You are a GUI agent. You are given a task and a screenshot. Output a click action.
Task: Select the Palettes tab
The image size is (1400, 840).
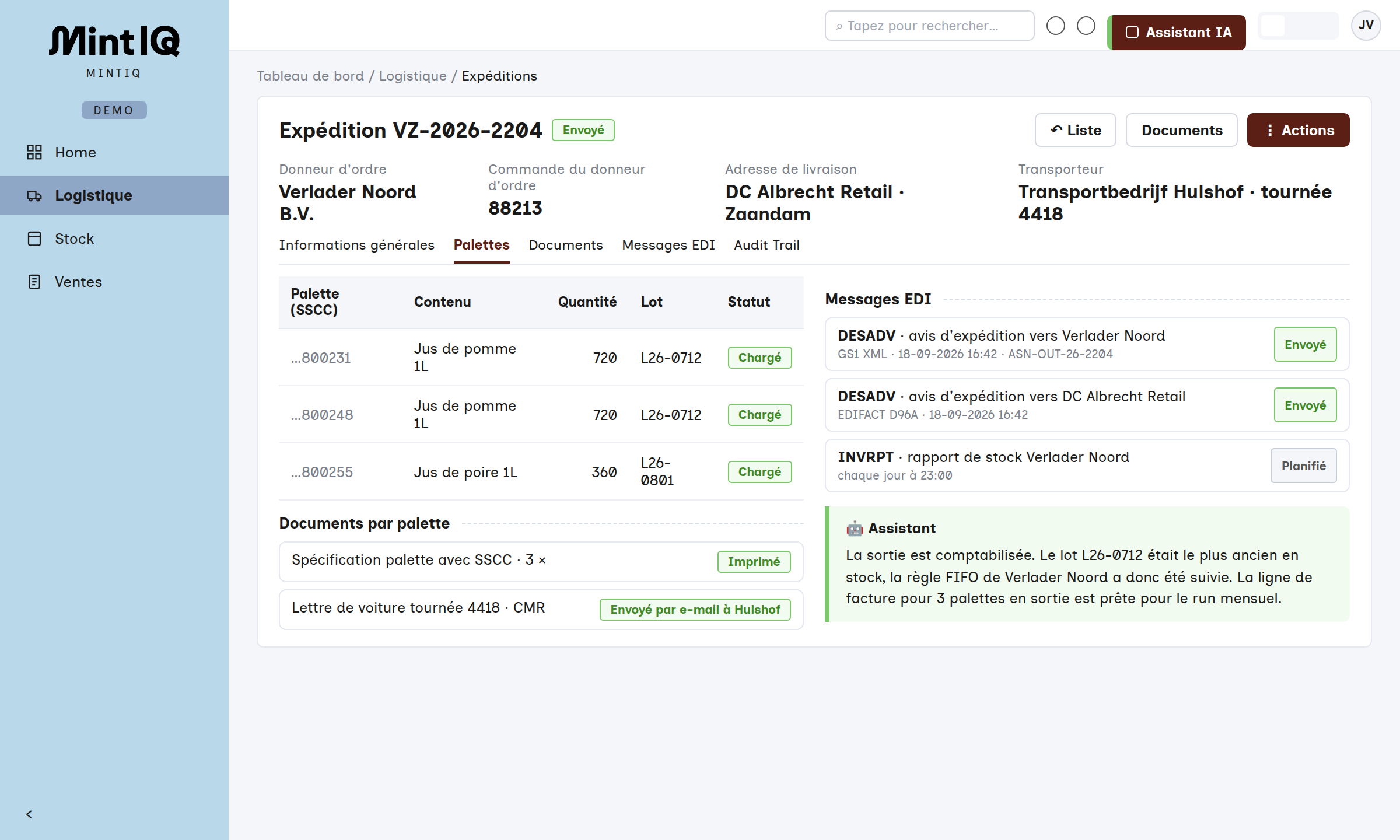pyautogui.click(x=481, y=245)
